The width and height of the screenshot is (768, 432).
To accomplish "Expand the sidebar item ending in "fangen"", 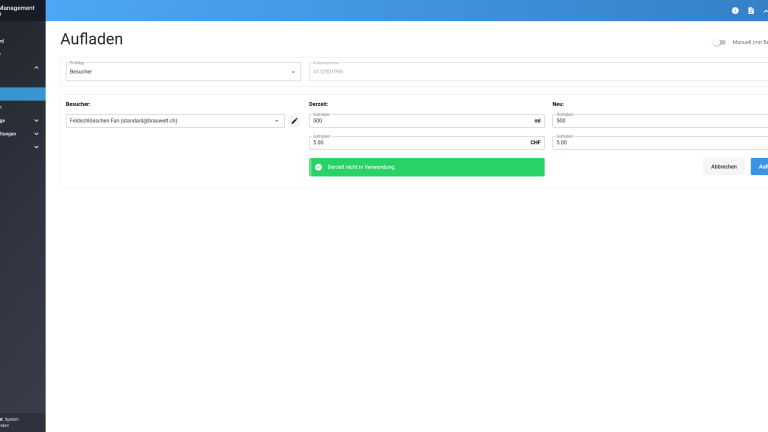I will tap(36, 133).
